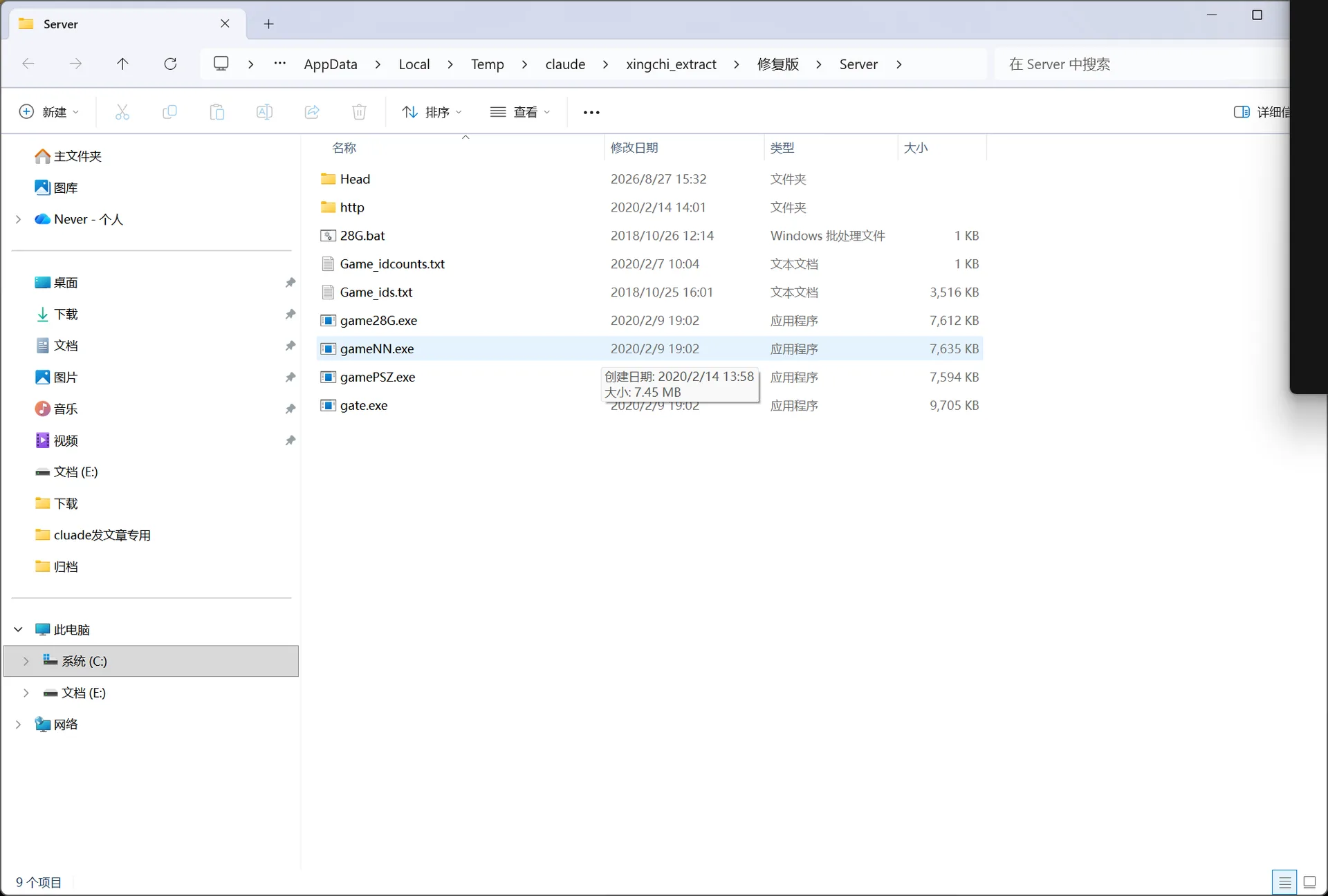Click Temp in the breadcrumb path
This screenshot has height=896, width=1328.
tap(488, 64)
